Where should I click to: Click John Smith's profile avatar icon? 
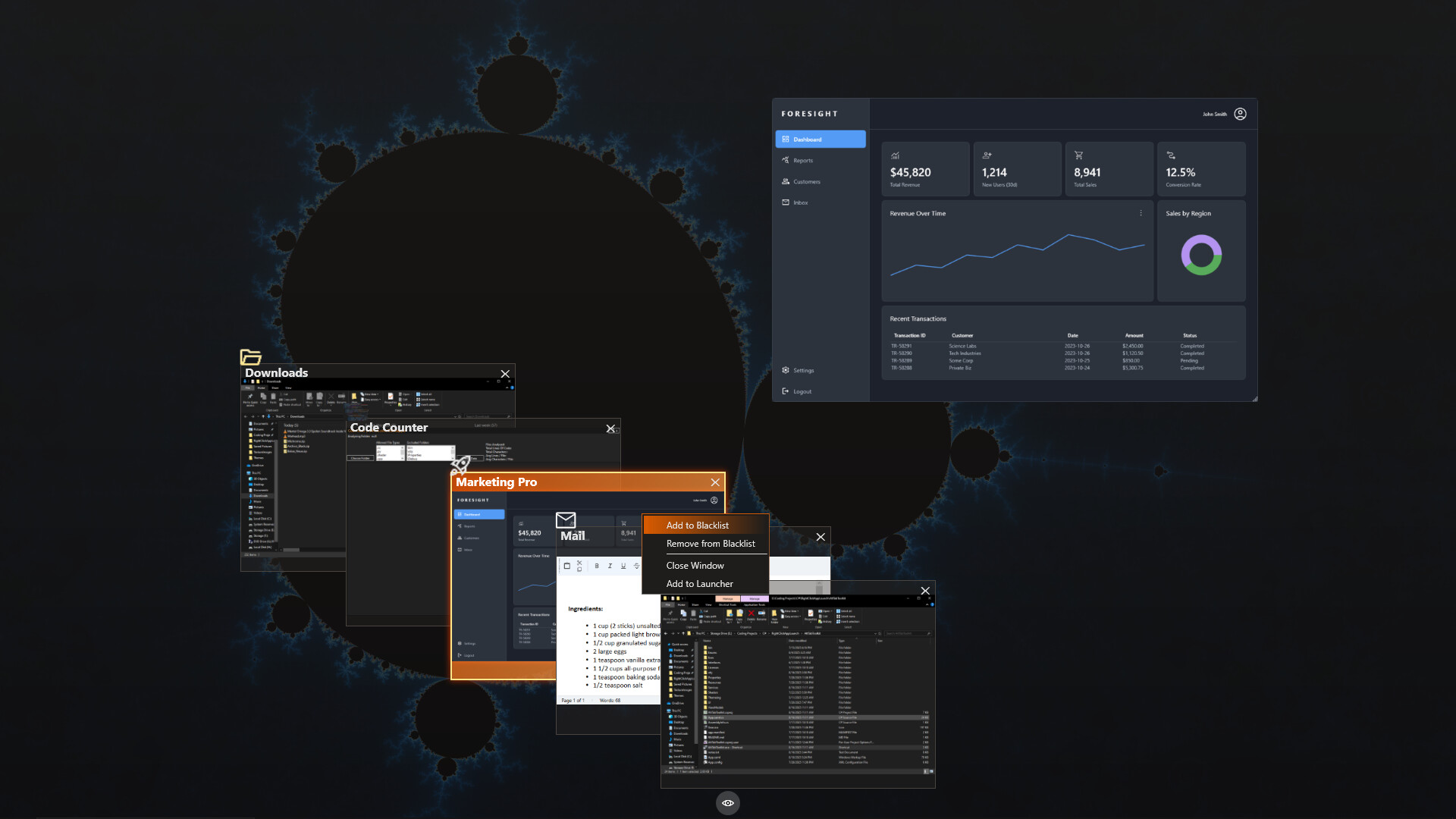coord(1241,114)
